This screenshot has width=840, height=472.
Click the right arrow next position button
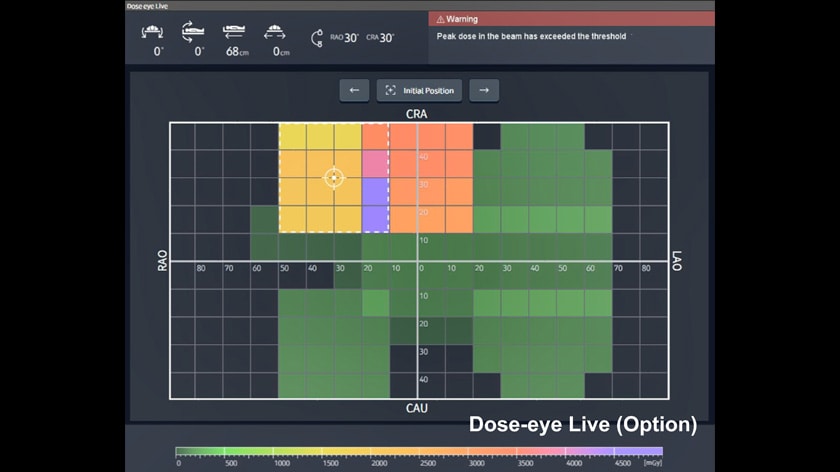coord(484,90)
